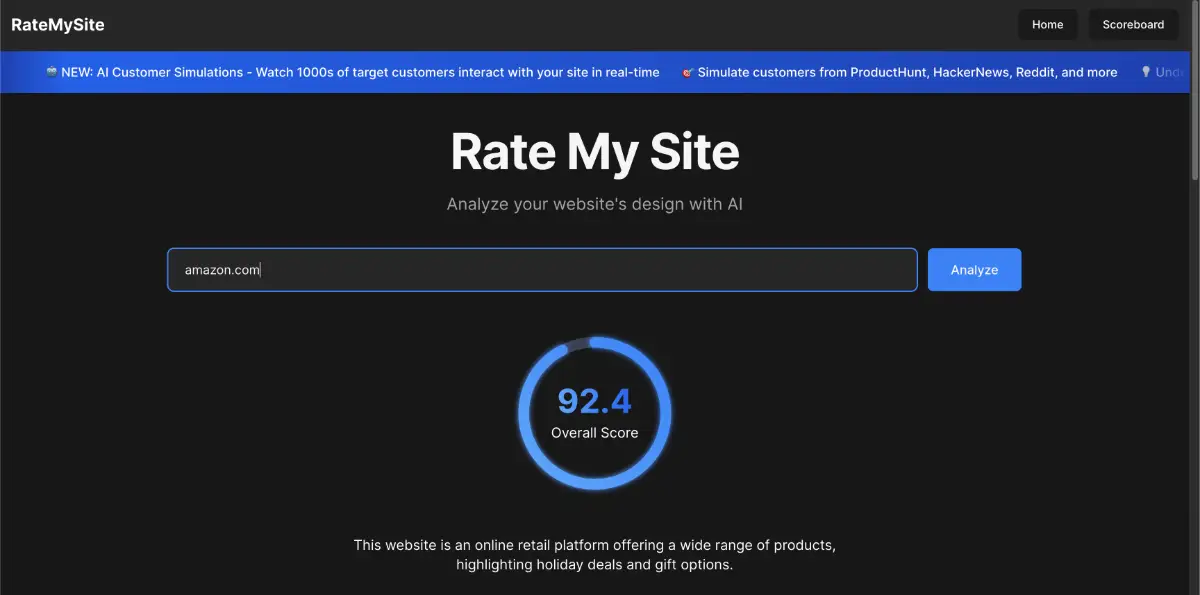Click the dart emoji before the Simulate customers text
This screenshot has width=1200, height=595.
tap(687, 72)
